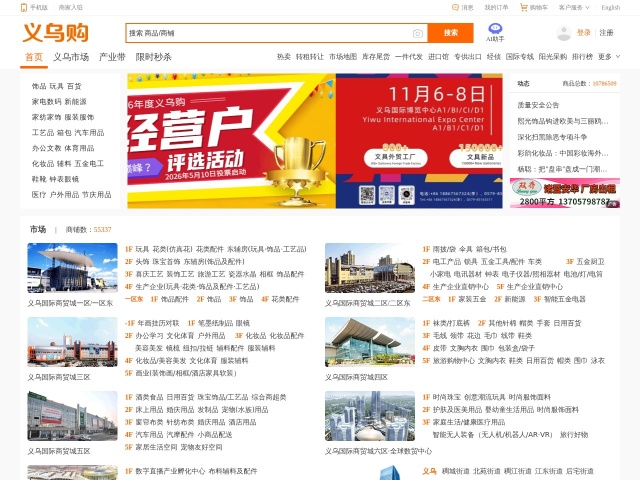Open the shopping cart icon
The image size is (640, 480).
tap(523, 7)
